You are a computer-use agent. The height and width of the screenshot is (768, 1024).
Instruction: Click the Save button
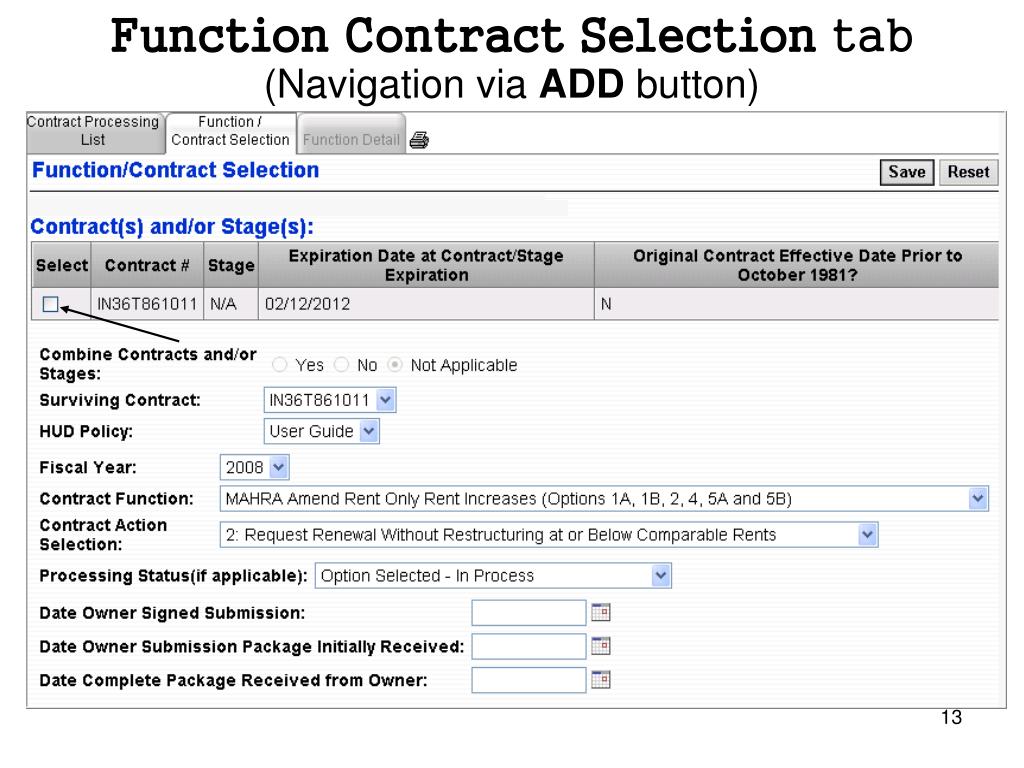[x=906, y=172]
